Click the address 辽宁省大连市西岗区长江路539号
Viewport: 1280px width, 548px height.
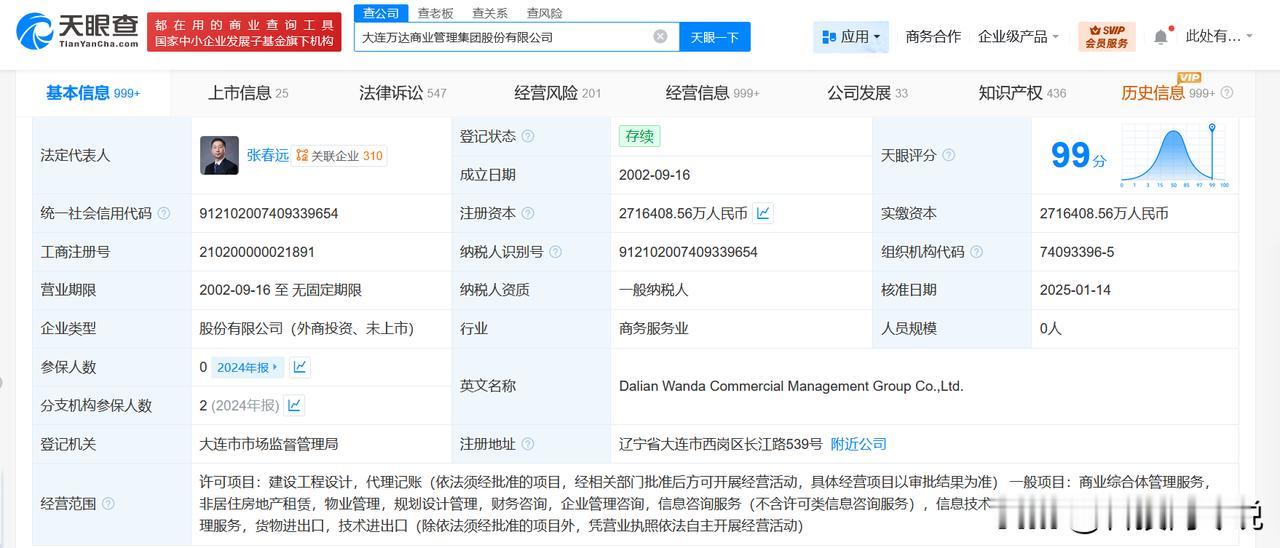coord(721,444)
